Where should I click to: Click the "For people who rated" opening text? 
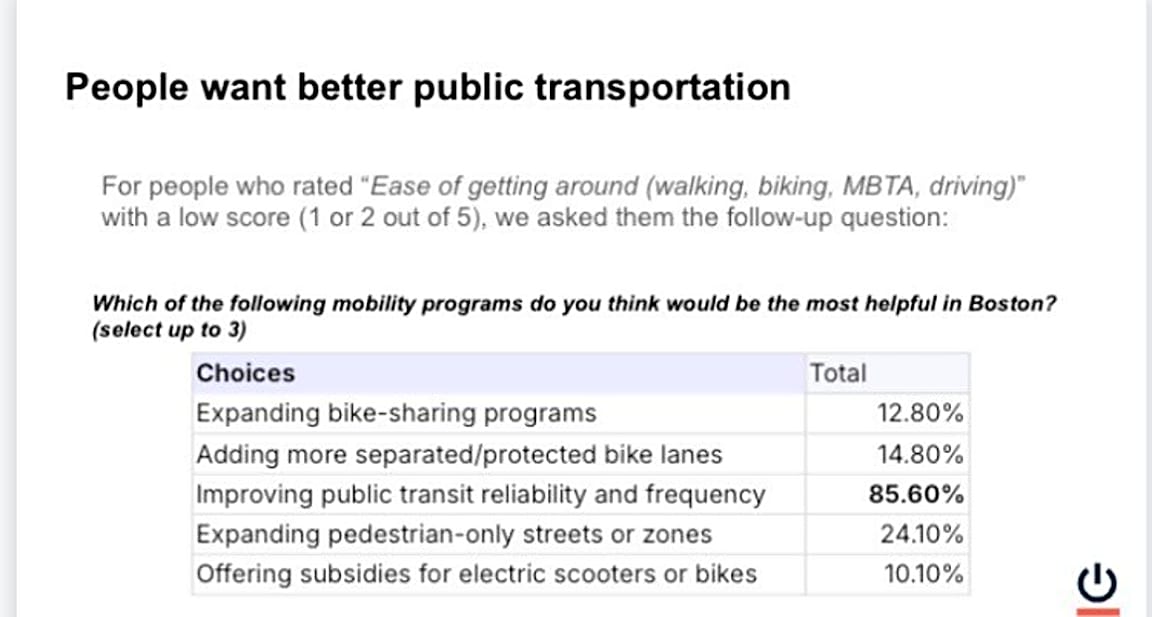click(227, 187)
